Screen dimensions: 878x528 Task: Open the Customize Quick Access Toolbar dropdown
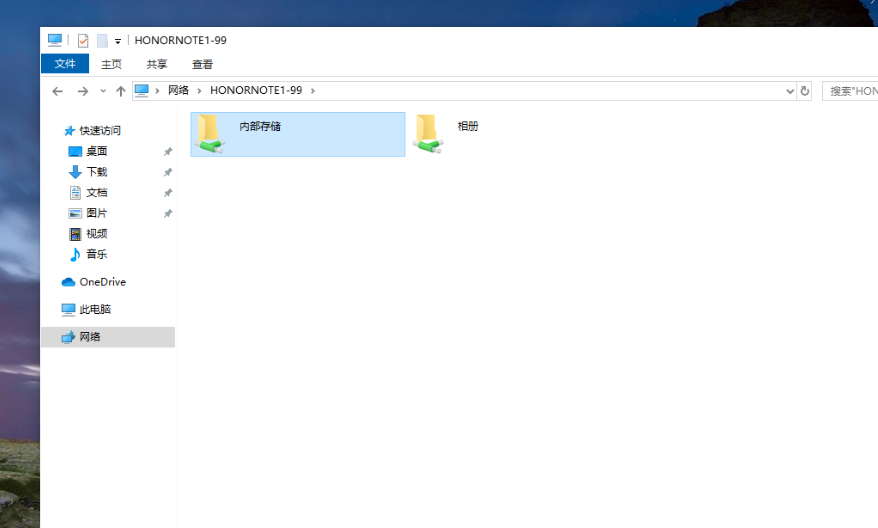(x=118, y=41)
